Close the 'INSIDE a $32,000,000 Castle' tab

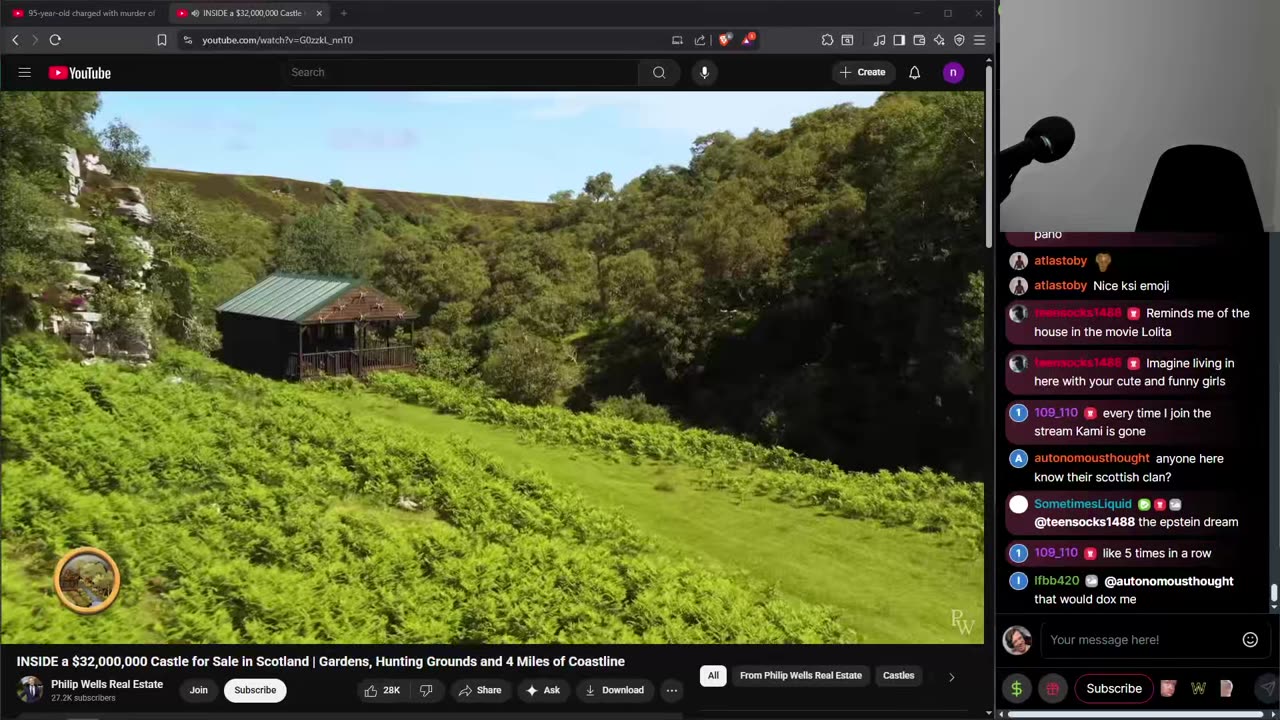[x=319, y=13]
